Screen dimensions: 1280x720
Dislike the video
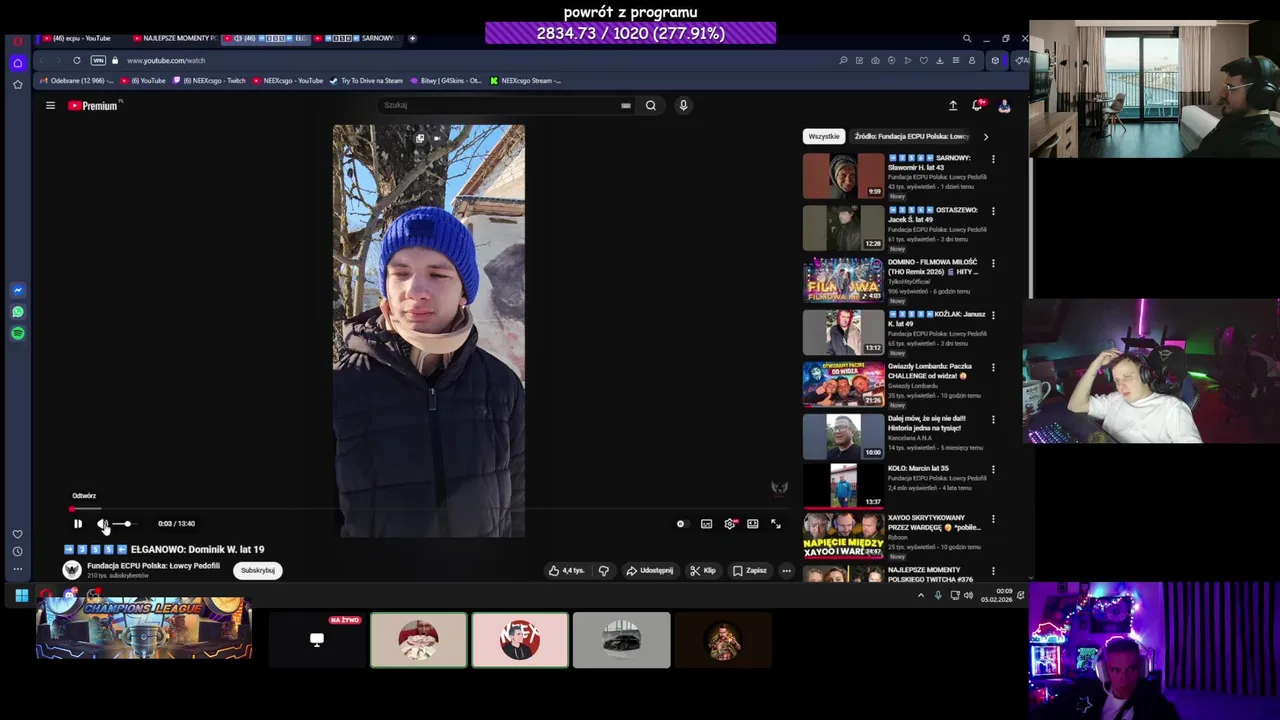point(603,570)
